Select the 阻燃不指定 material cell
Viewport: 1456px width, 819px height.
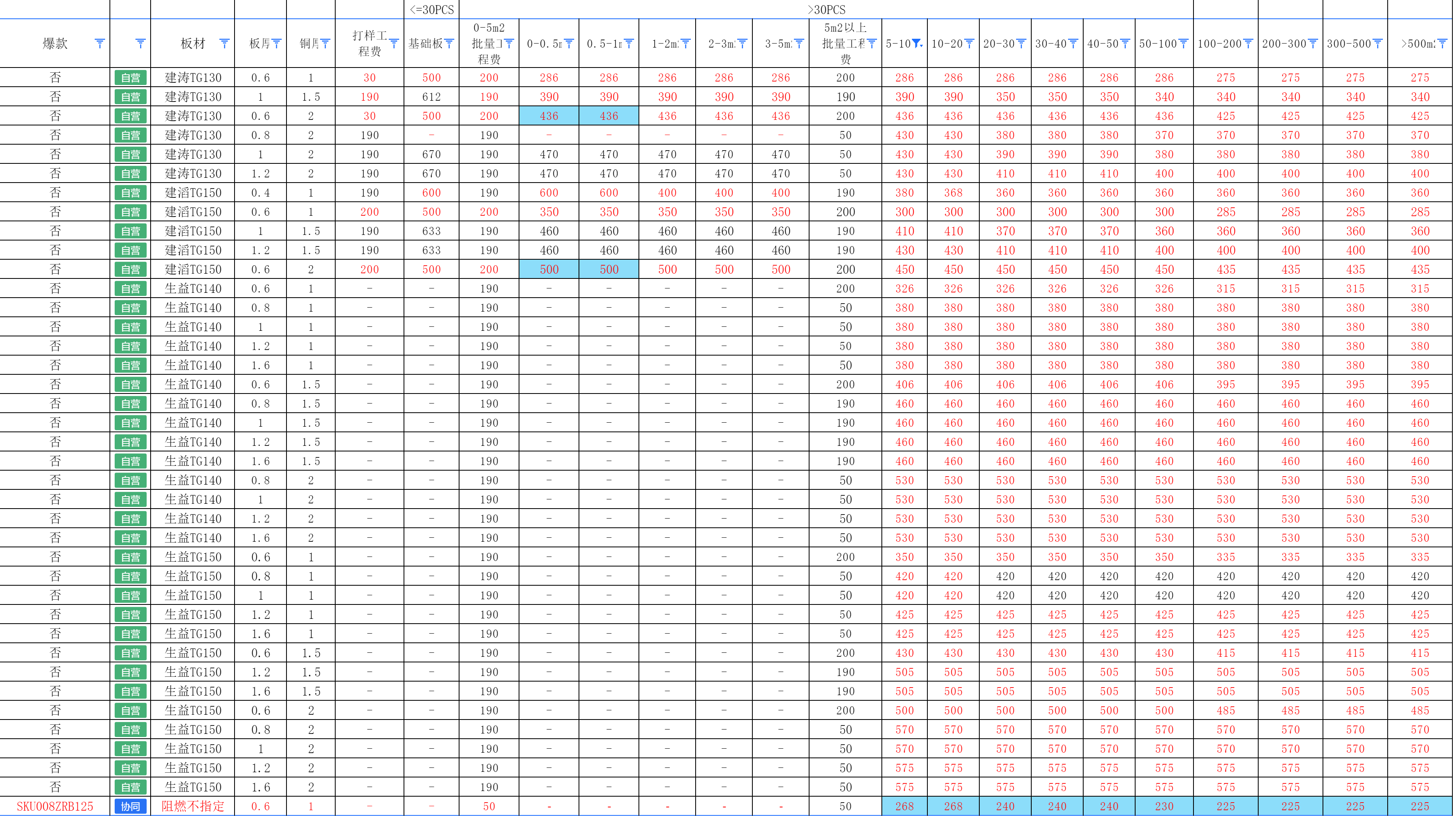click(192, 806)
